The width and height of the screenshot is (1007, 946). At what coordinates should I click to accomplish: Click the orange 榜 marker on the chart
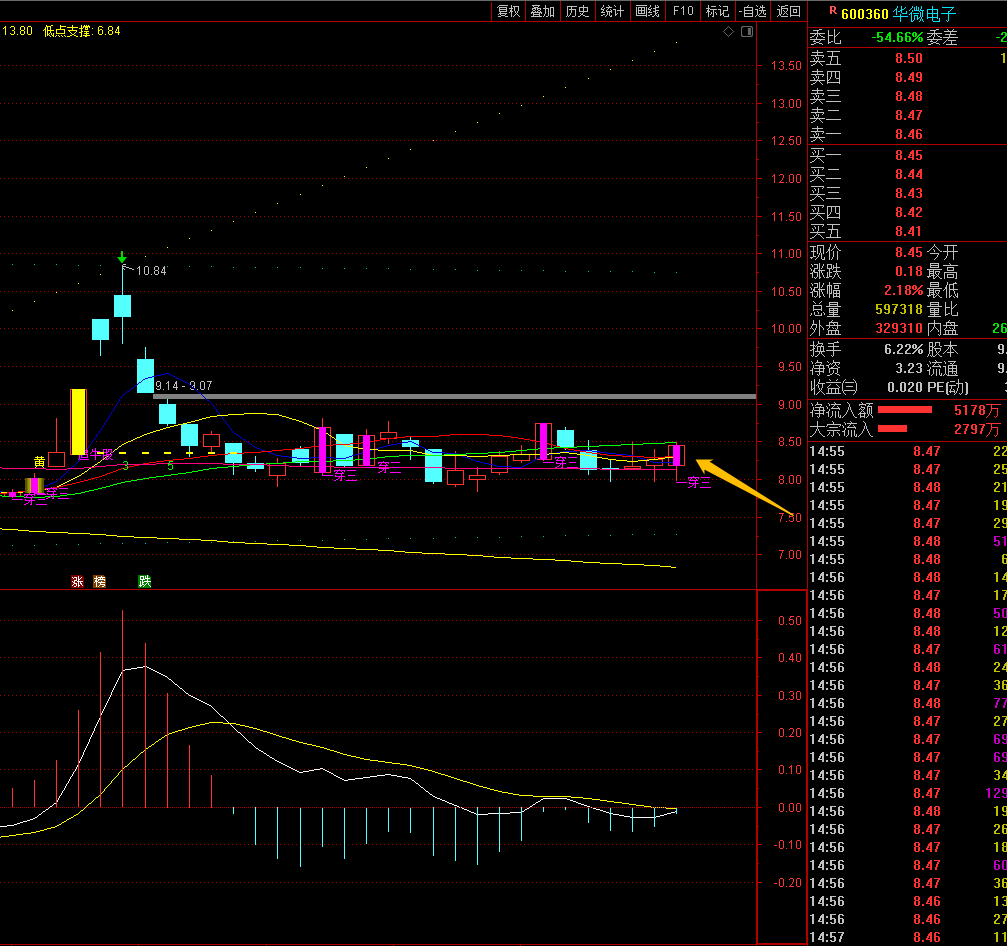coord(100,581)
